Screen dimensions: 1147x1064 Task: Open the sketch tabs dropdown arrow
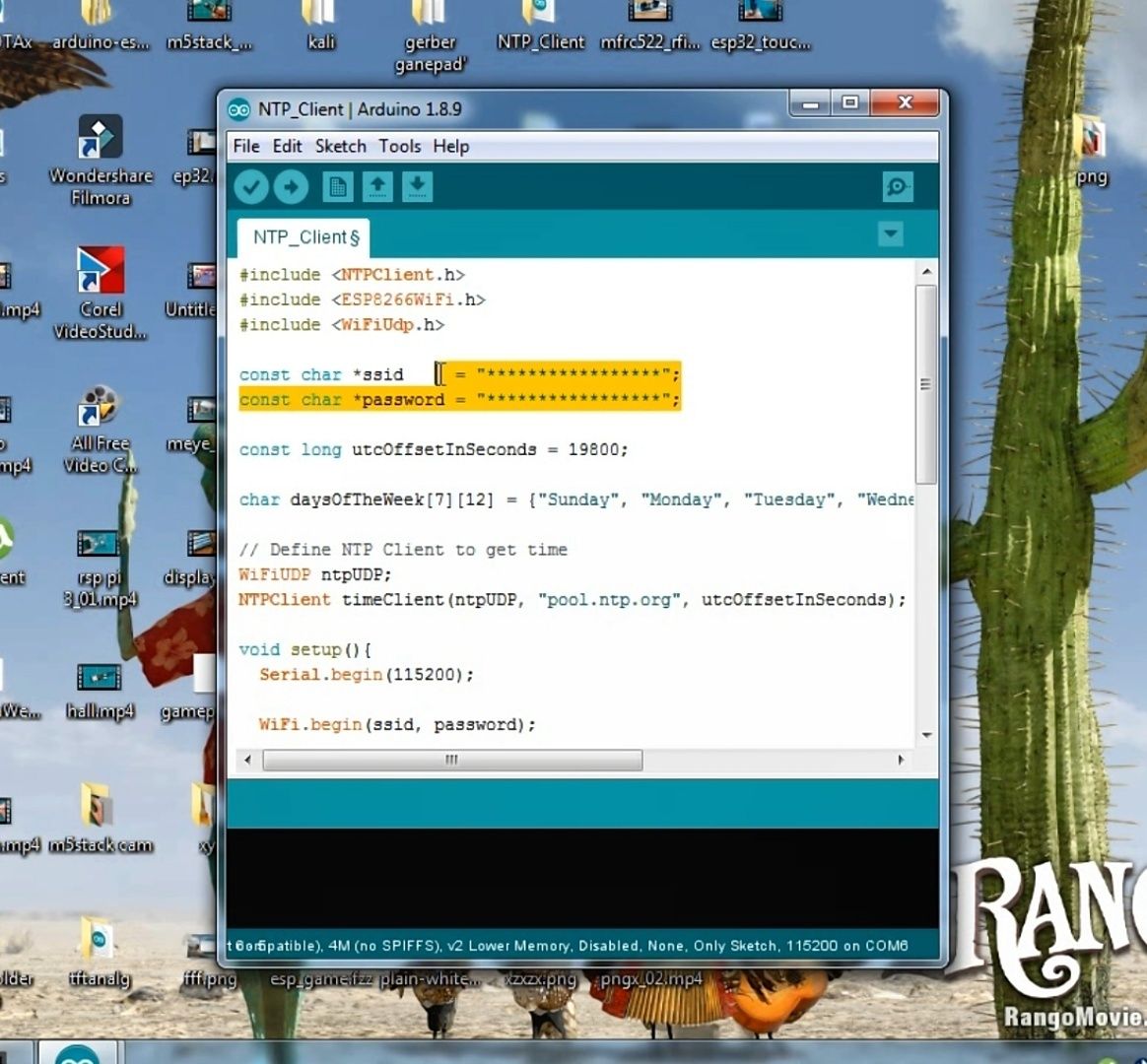[891, 234]
